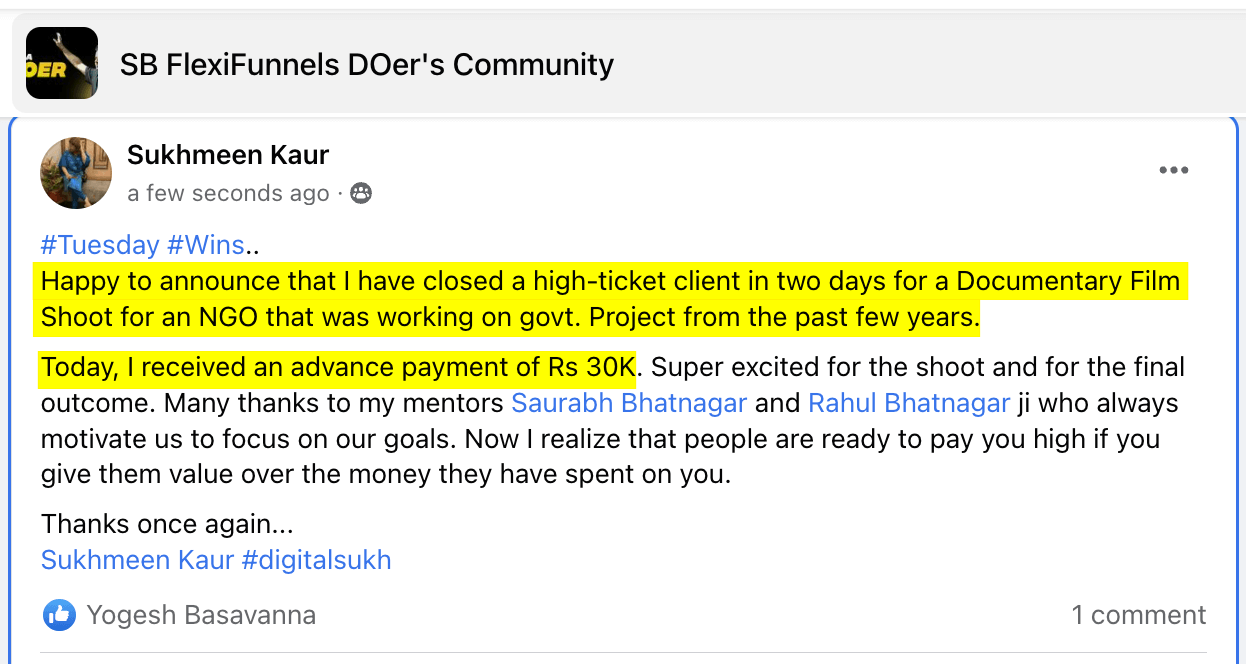Click the DOer community group thumbnail

click(62, 63)
